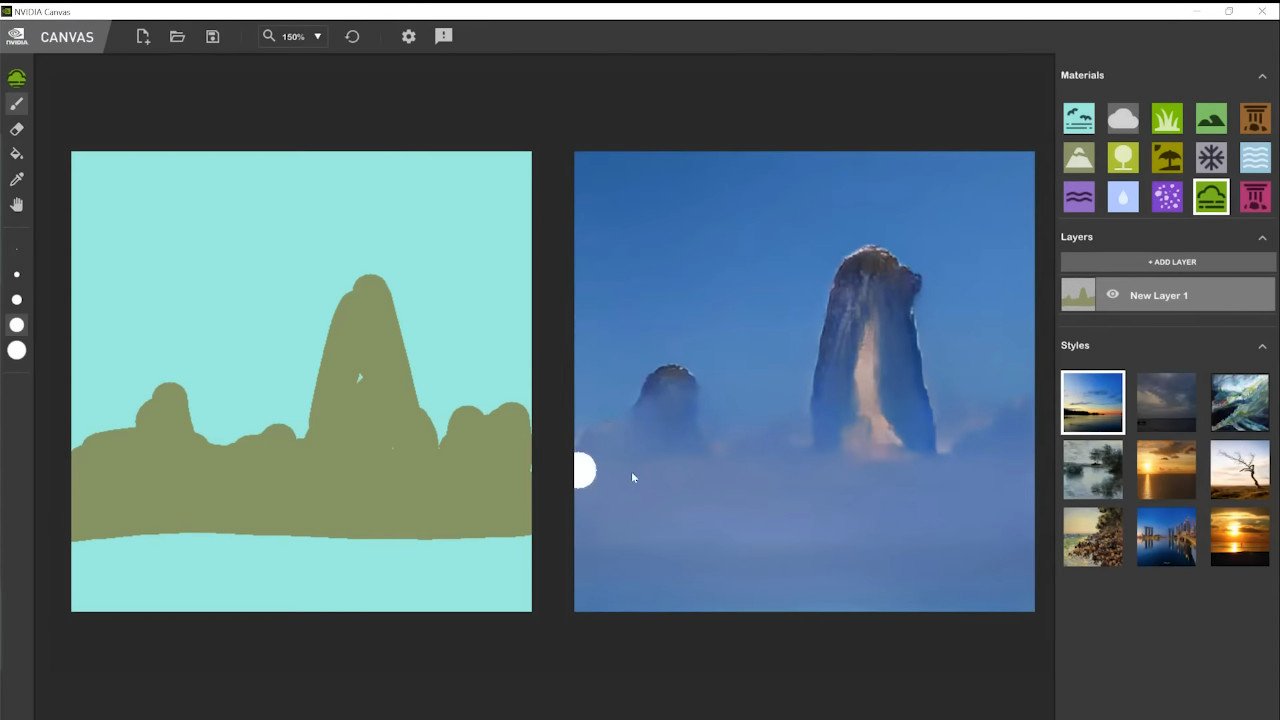Viewport: 1280px width, 720px height.
Task: Select the Eyedropper tool
Action: coord(16,179)
